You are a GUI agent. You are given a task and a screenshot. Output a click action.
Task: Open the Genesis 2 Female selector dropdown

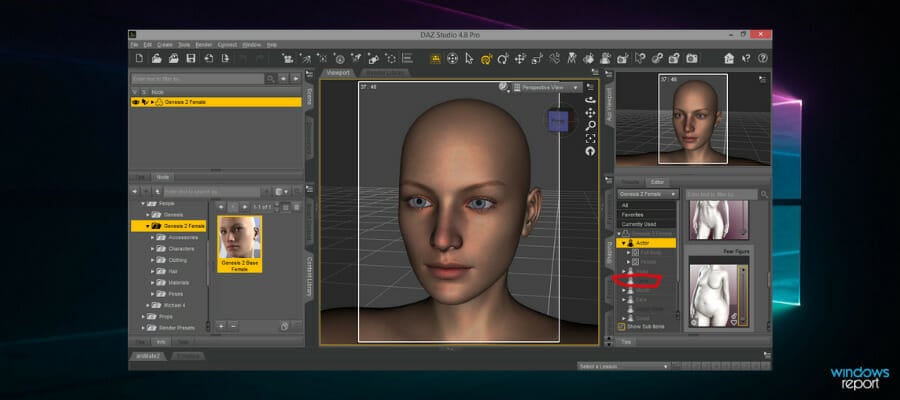point(648,195)
